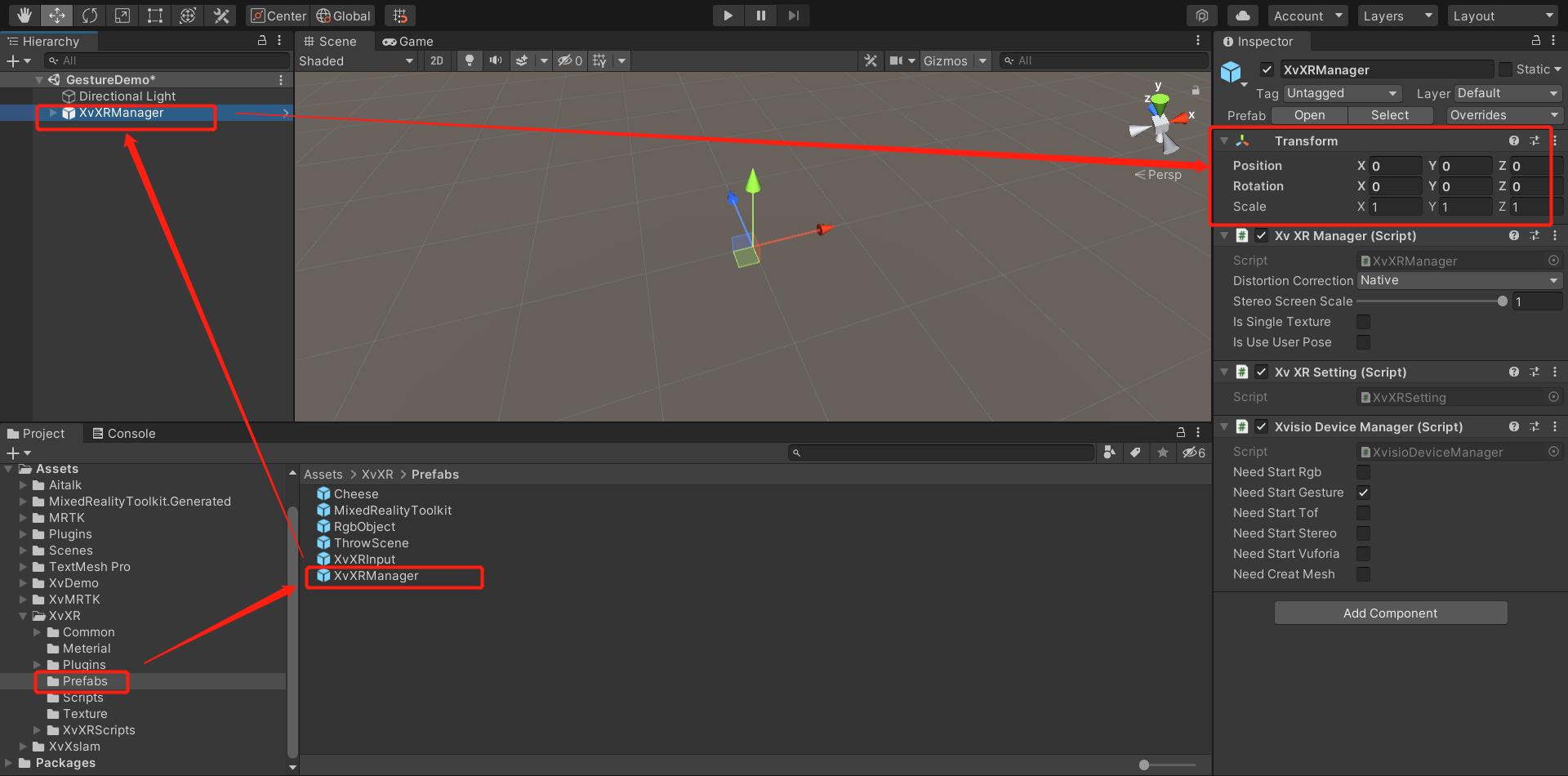Switch to the Console tab
Image resolution: width=1568 pixels, height=776 pixels.
(123, 434)
